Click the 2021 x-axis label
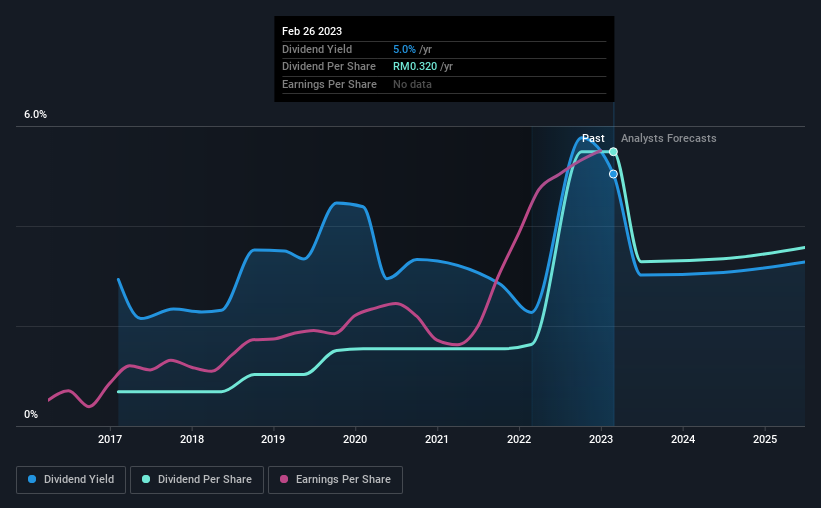This screenshot has width=821, height=508. pos(437,439)
